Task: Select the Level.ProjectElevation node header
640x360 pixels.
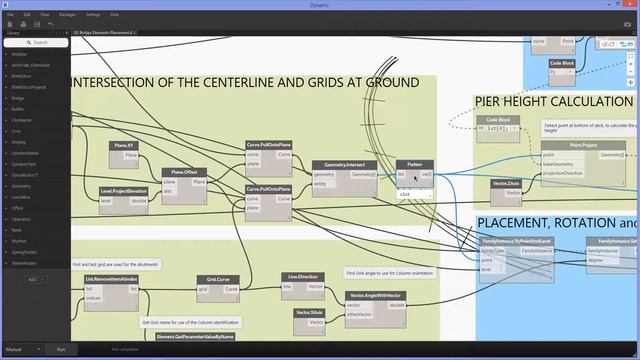Action: coord(124,191)
